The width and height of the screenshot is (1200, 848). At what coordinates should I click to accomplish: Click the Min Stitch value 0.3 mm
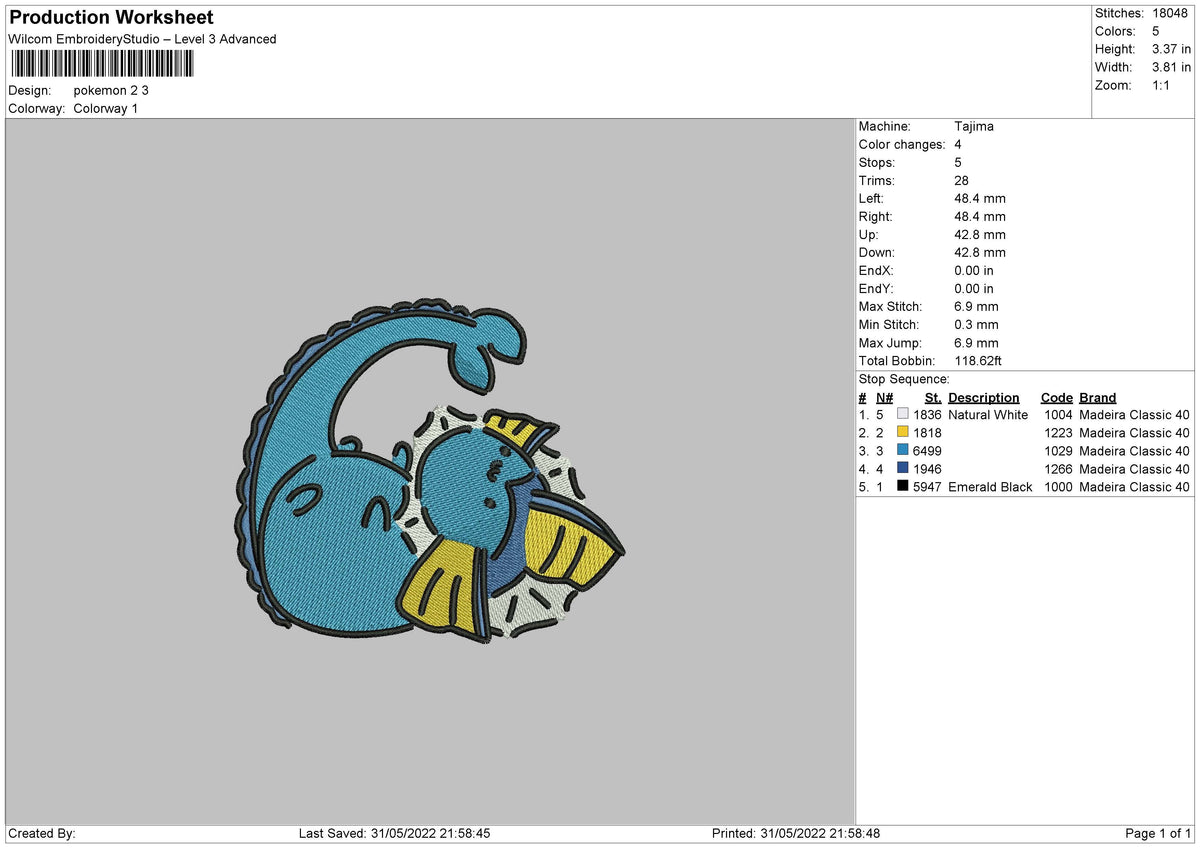[976, 325]
